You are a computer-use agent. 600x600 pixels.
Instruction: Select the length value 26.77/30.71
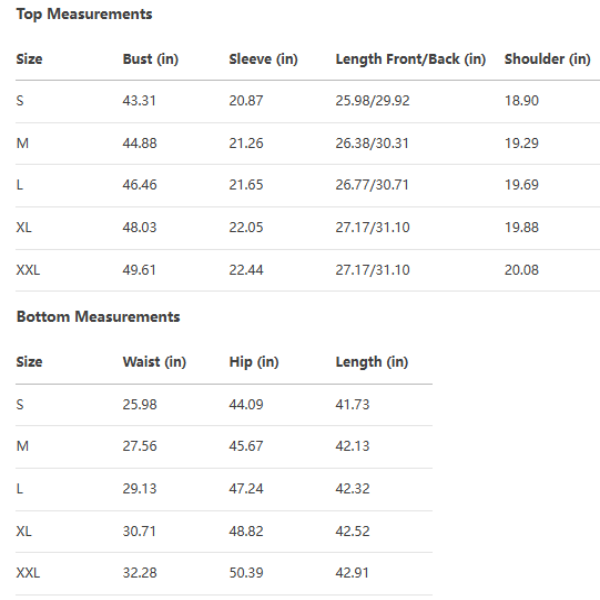(372, 185)
